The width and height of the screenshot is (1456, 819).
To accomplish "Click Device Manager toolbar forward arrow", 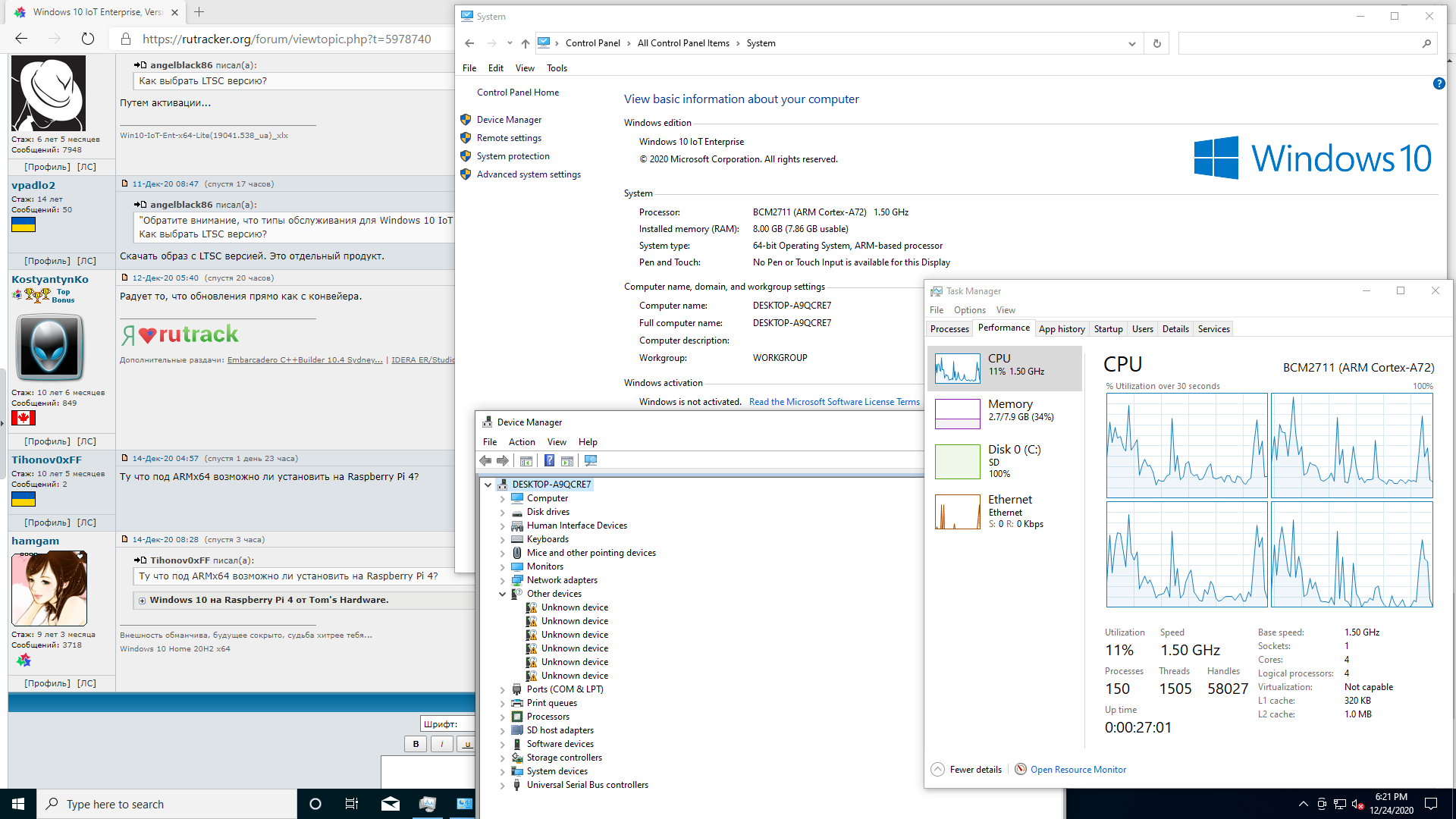I will coord(503,461).
